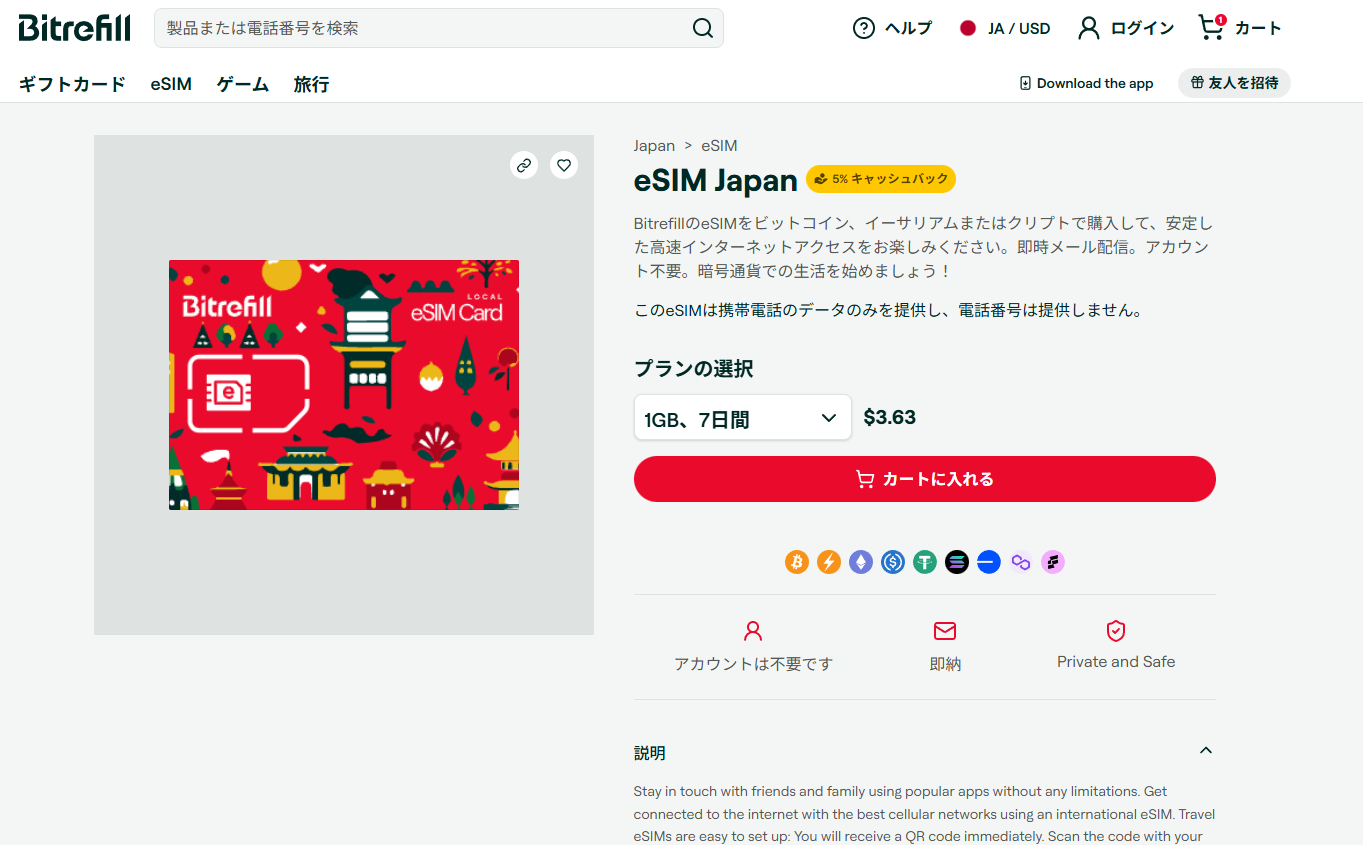Click the search magnifier icon
The image size is (1363, 845).
pyautogui.click(x=703, y=28)
